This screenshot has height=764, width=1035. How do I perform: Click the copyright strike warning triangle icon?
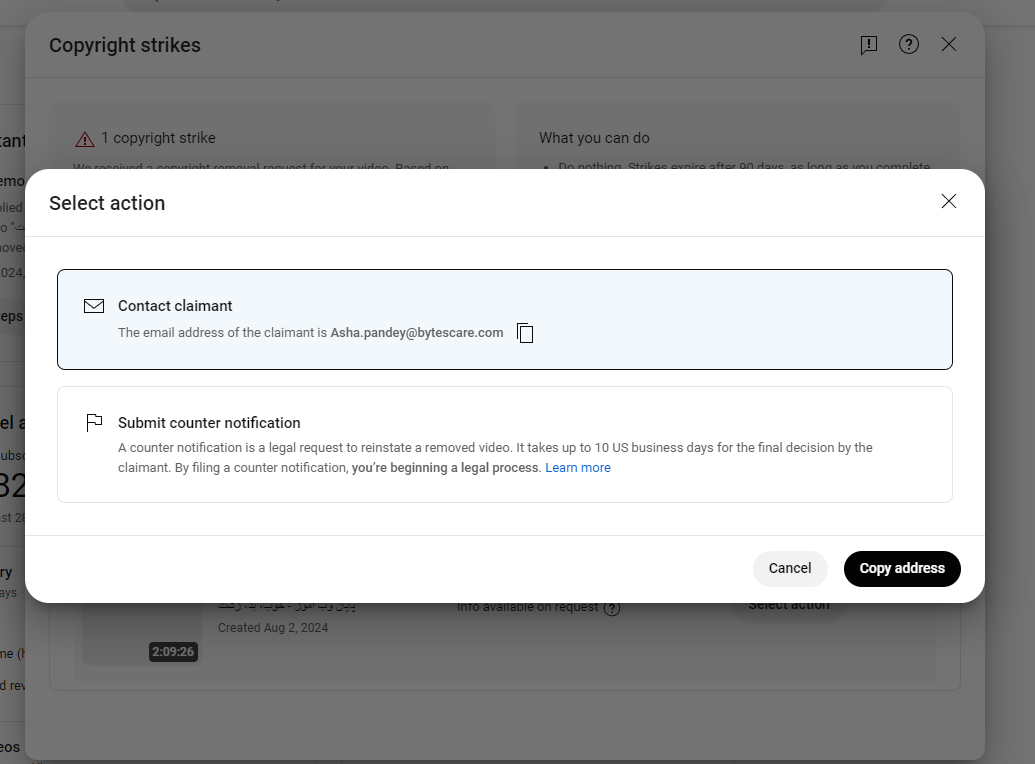point(84,139)
